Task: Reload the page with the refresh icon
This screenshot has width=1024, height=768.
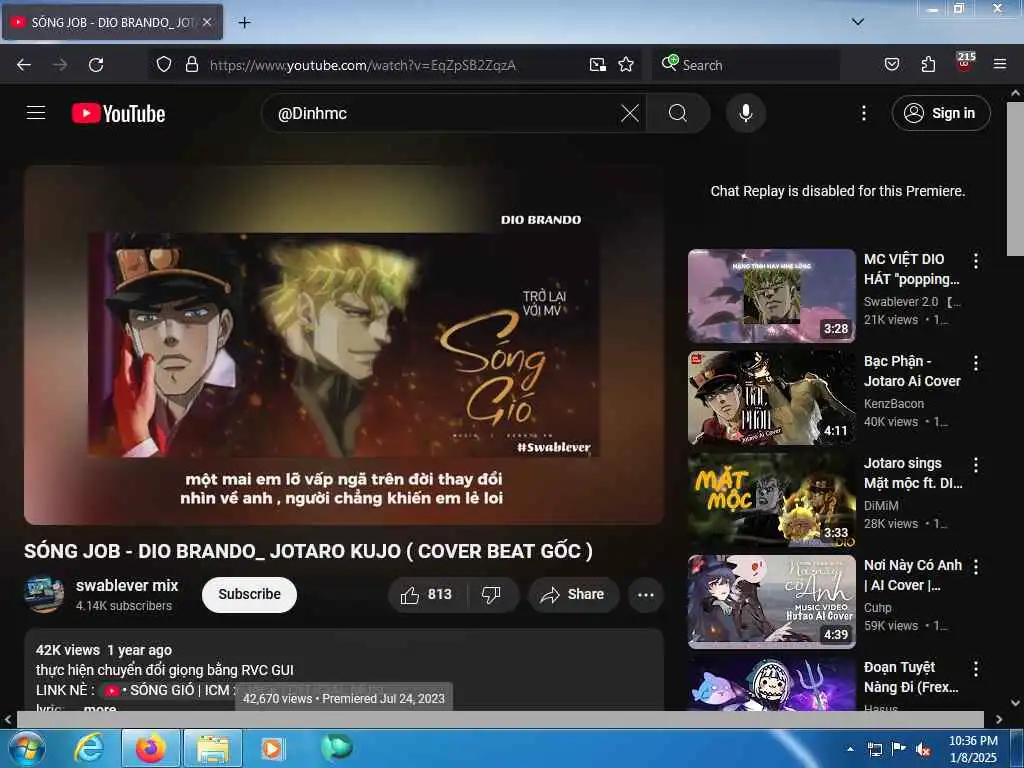Action: 96,65
